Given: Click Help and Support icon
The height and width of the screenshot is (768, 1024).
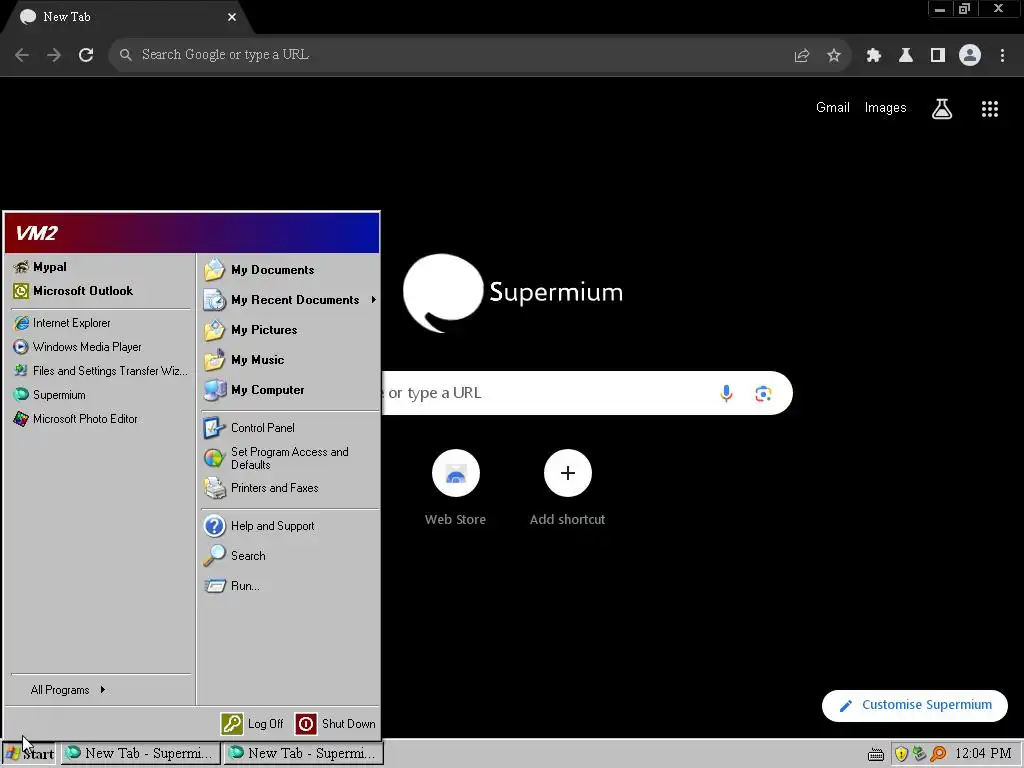Looking at the screenshot, I should click(x=214, y=526).
